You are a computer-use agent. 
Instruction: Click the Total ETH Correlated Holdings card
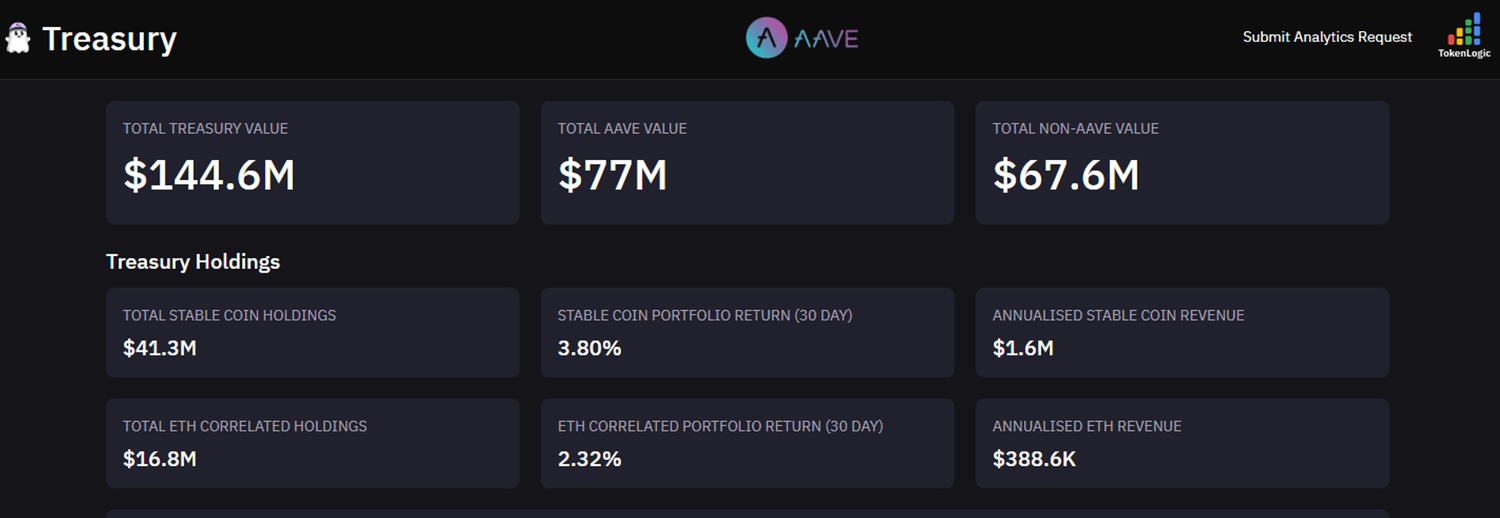pyautogui.click(x=312, y=443)
